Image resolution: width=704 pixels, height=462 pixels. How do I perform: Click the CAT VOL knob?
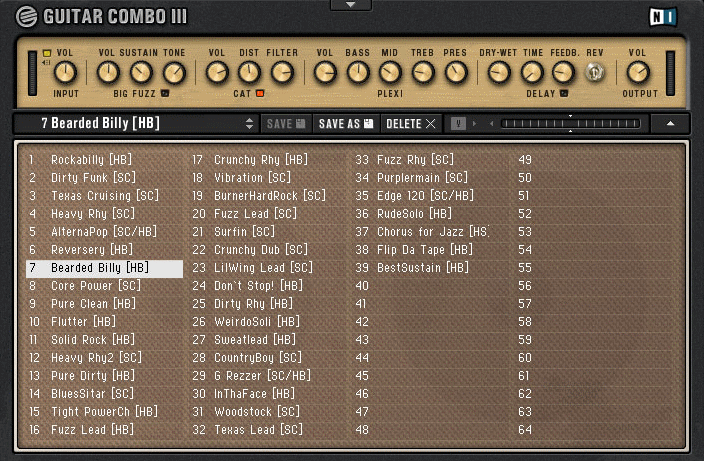coord(217,73)
